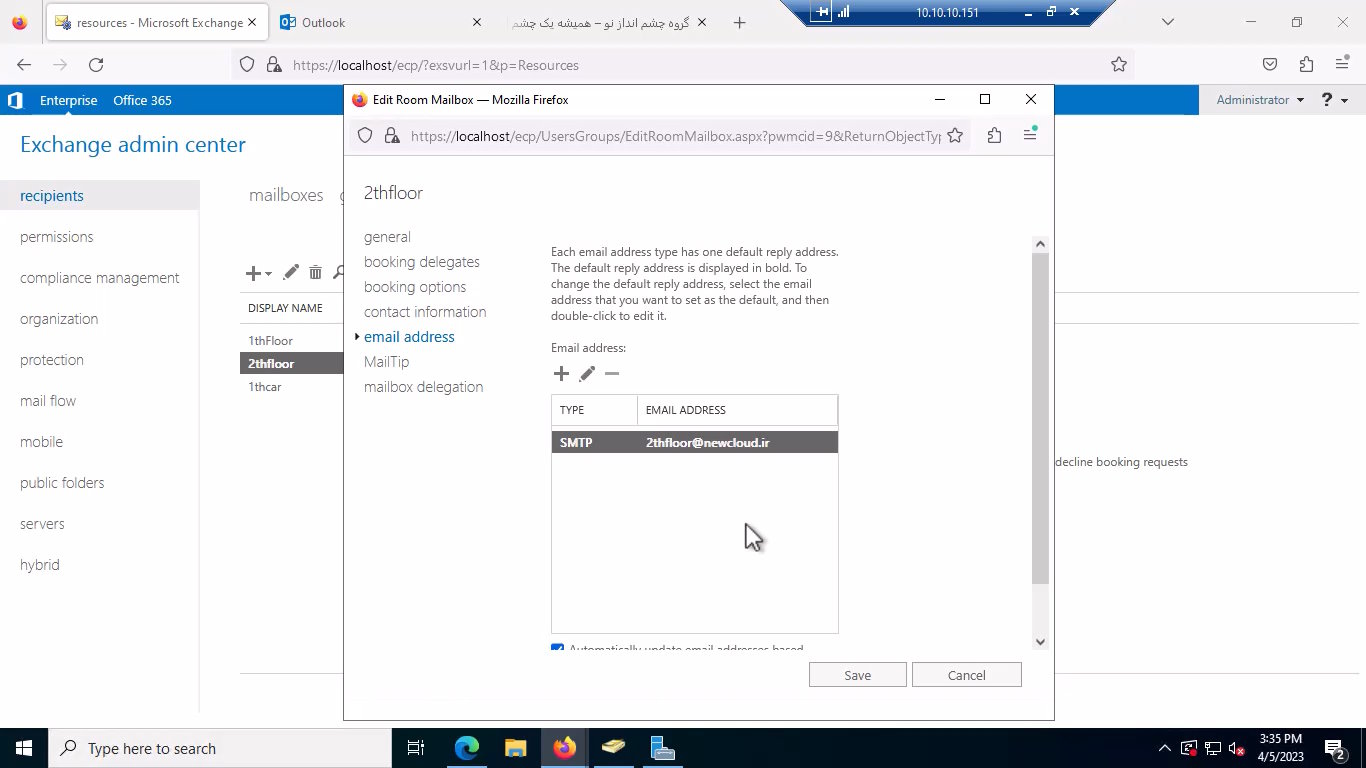
Task: Go back in main Firefox window
Action: (x=24, y=65)
